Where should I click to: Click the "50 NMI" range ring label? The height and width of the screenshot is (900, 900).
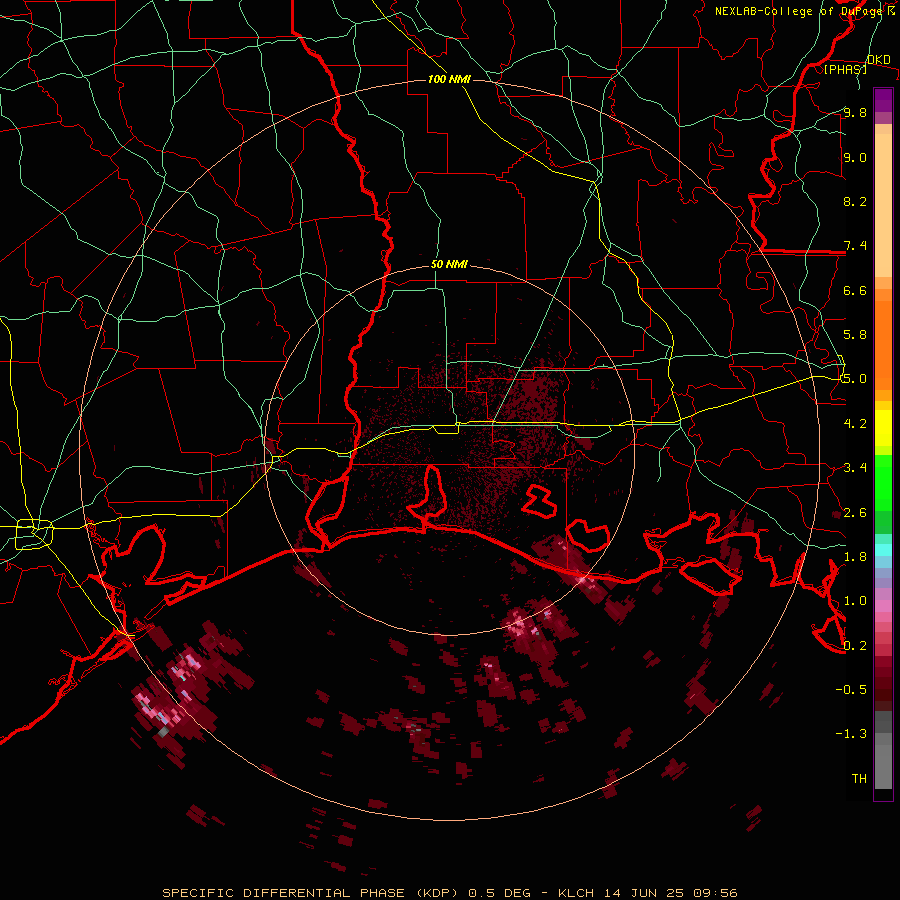pos(449,265)
